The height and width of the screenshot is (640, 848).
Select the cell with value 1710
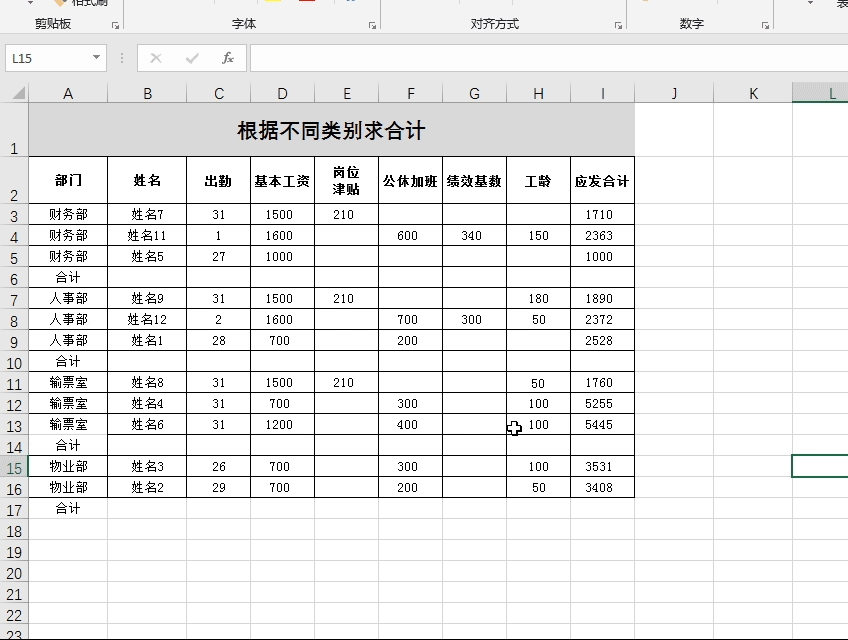tap(602, 214)
